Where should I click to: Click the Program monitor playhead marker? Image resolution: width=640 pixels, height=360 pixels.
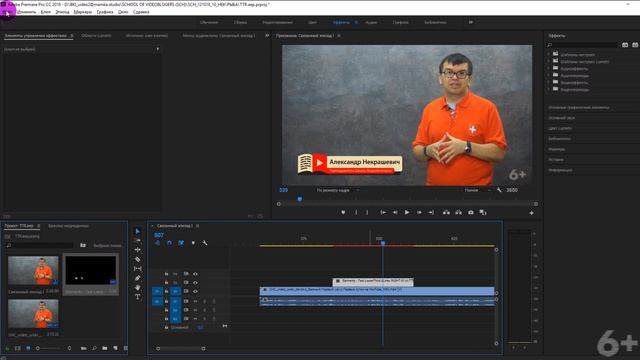[x=300, y=199]
